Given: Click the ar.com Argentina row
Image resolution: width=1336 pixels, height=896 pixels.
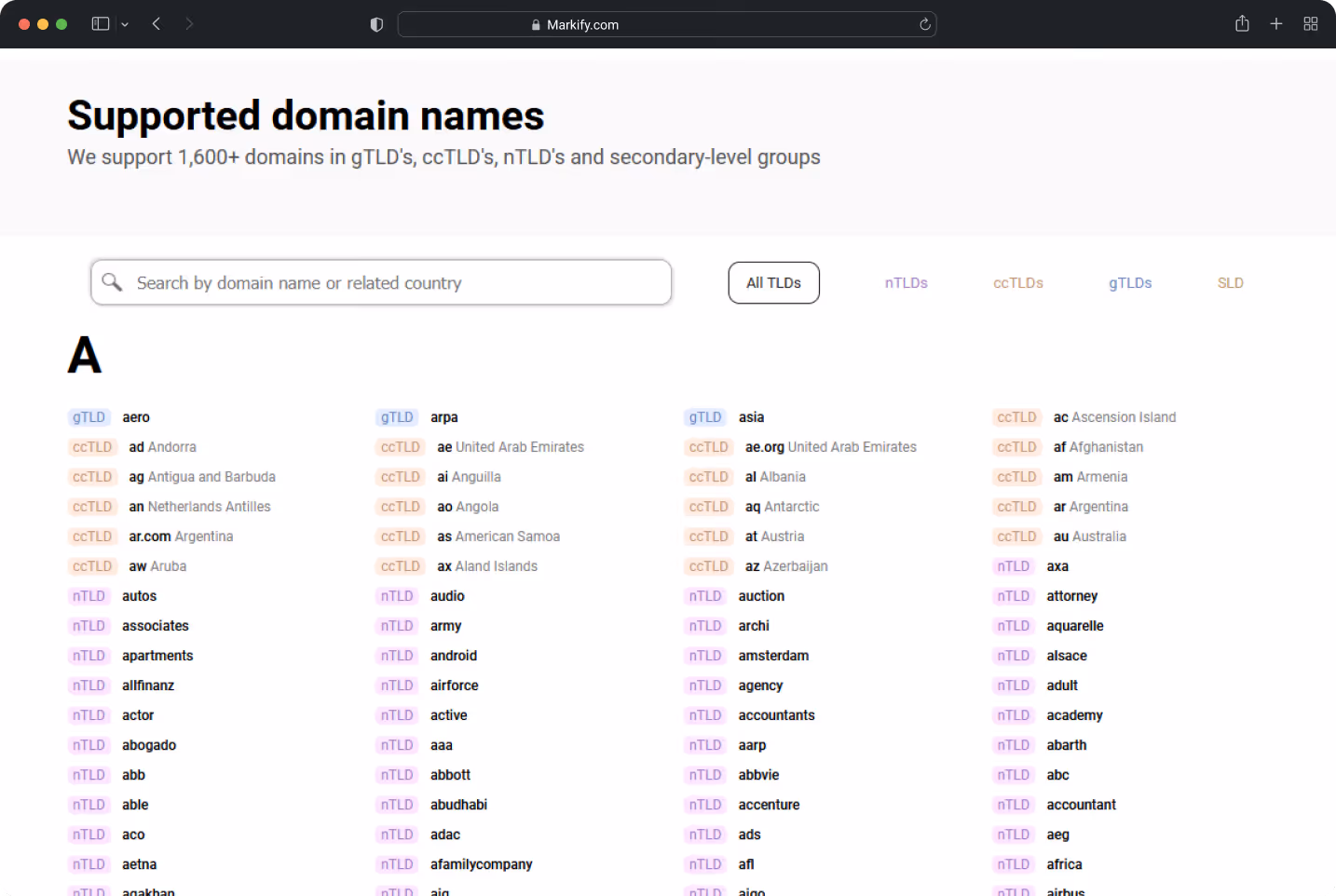Looking at the screenshot, I should coord(151,536).
